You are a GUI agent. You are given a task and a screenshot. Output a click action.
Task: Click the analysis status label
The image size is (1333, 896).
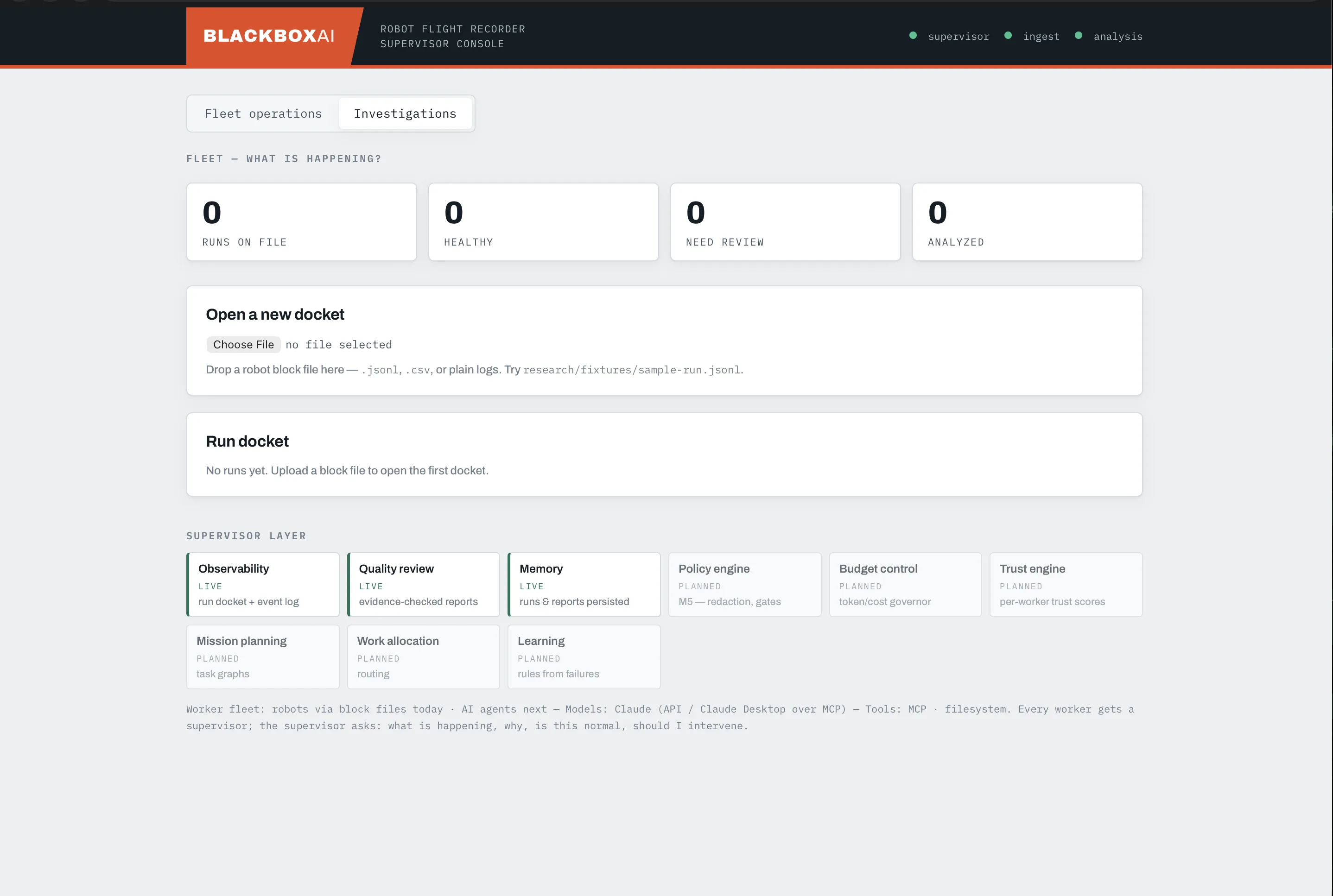point(1118,37)
